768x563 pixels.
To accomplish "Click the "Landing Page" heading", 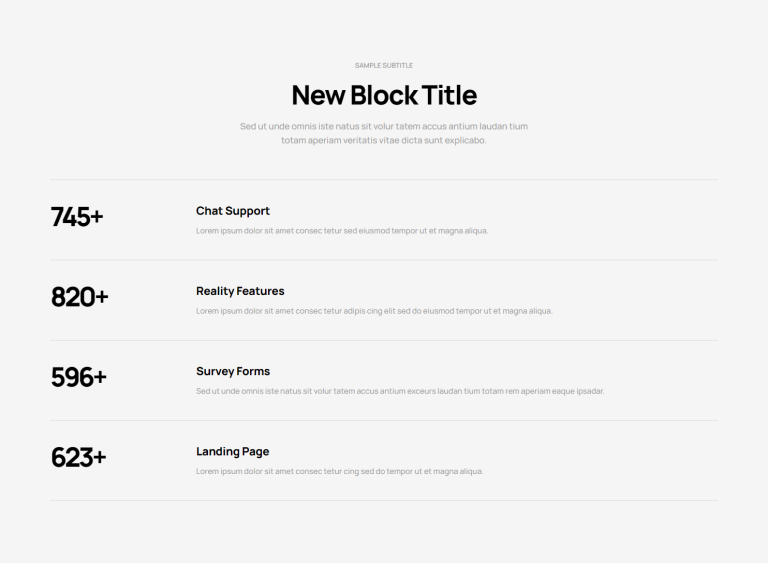I will tap(232, 451).
